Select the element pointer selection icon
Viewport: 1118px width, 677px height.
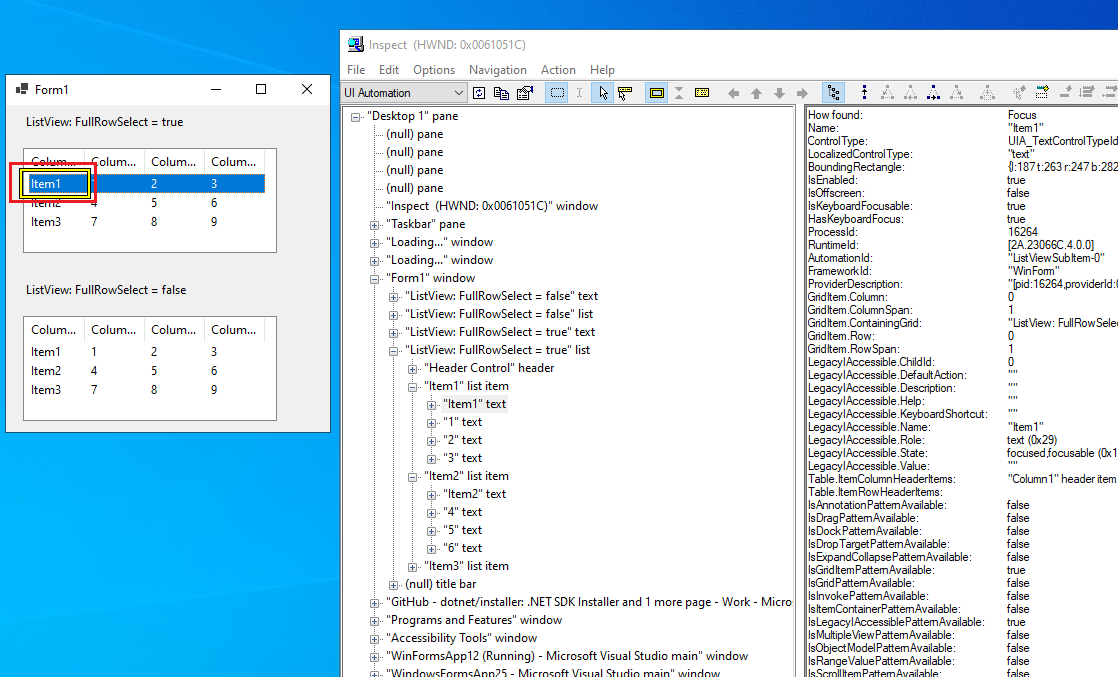[x=605, y=92]
